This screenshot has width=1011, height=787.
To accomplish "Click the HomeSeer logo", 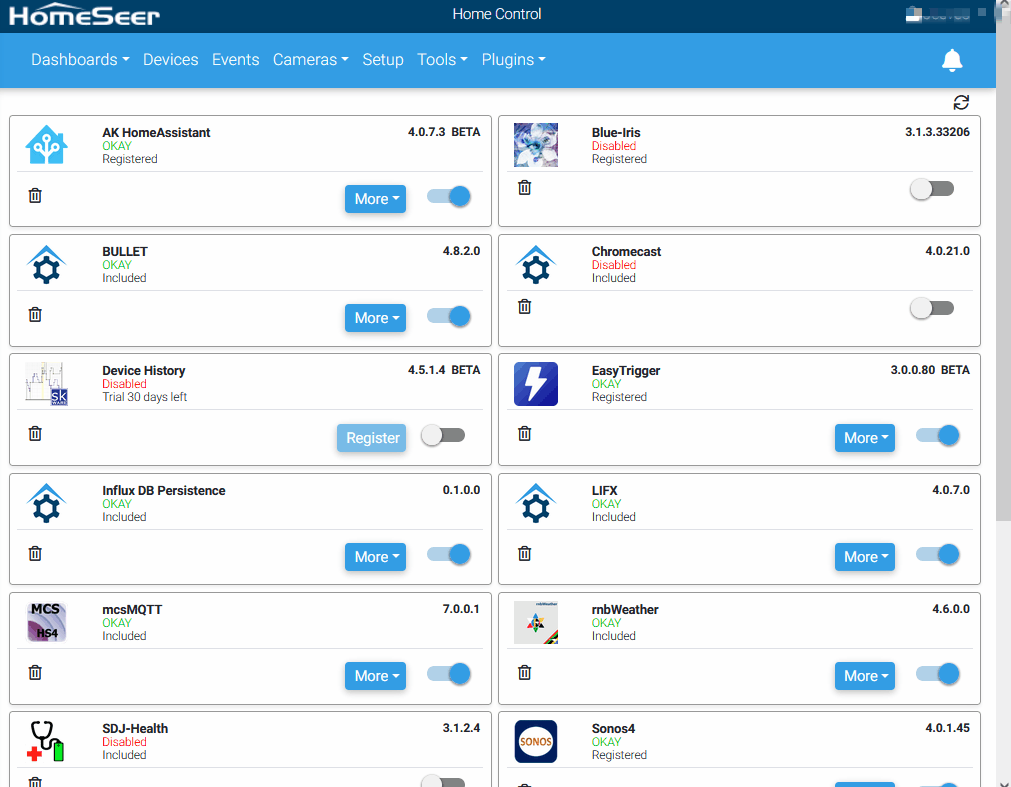I will click(84, 15).
